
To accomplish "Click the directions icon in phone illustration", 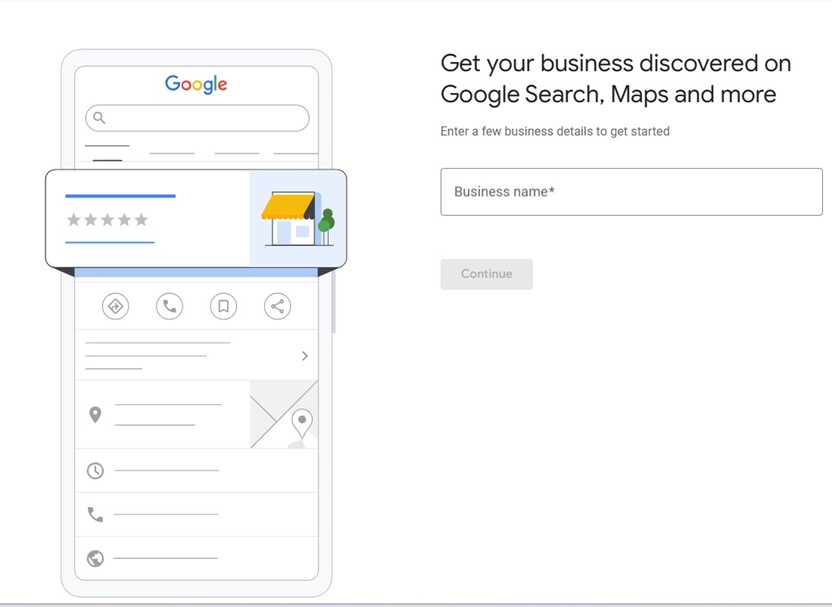I will [116, 306].
